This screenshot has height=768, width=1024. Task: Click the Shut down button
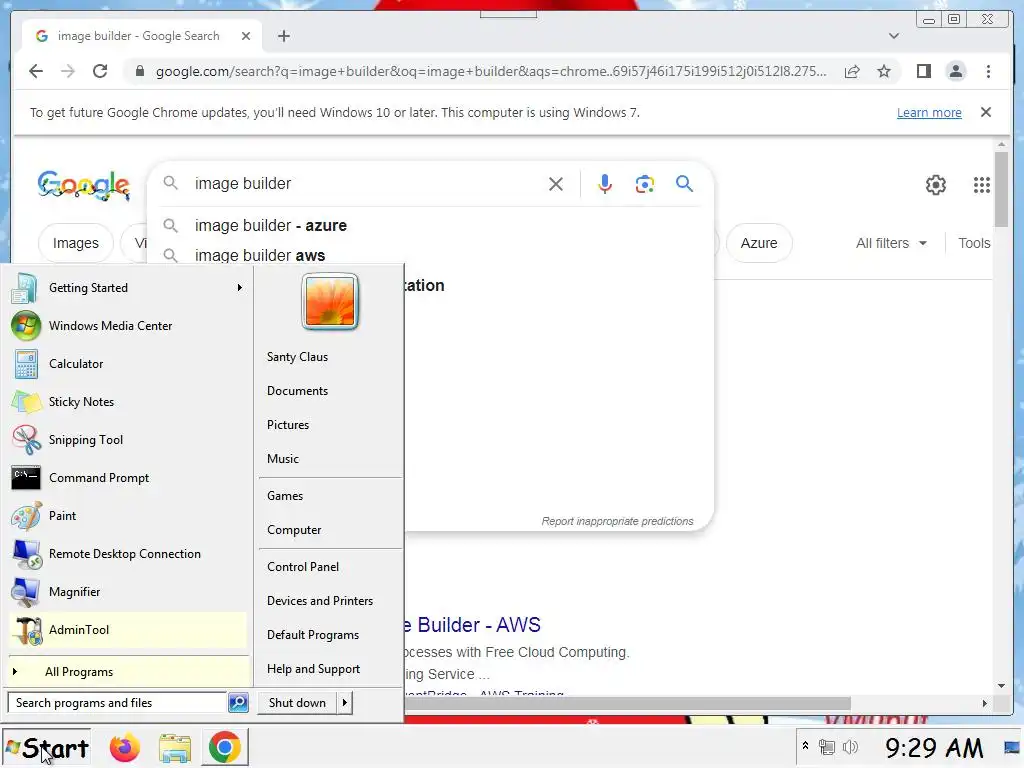pos(297,703)
